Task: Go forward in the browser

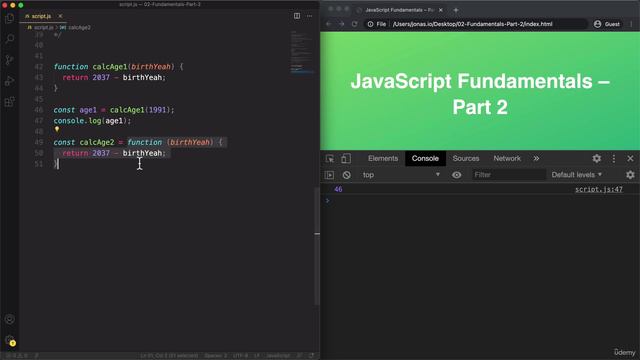Action: point(342,24)
